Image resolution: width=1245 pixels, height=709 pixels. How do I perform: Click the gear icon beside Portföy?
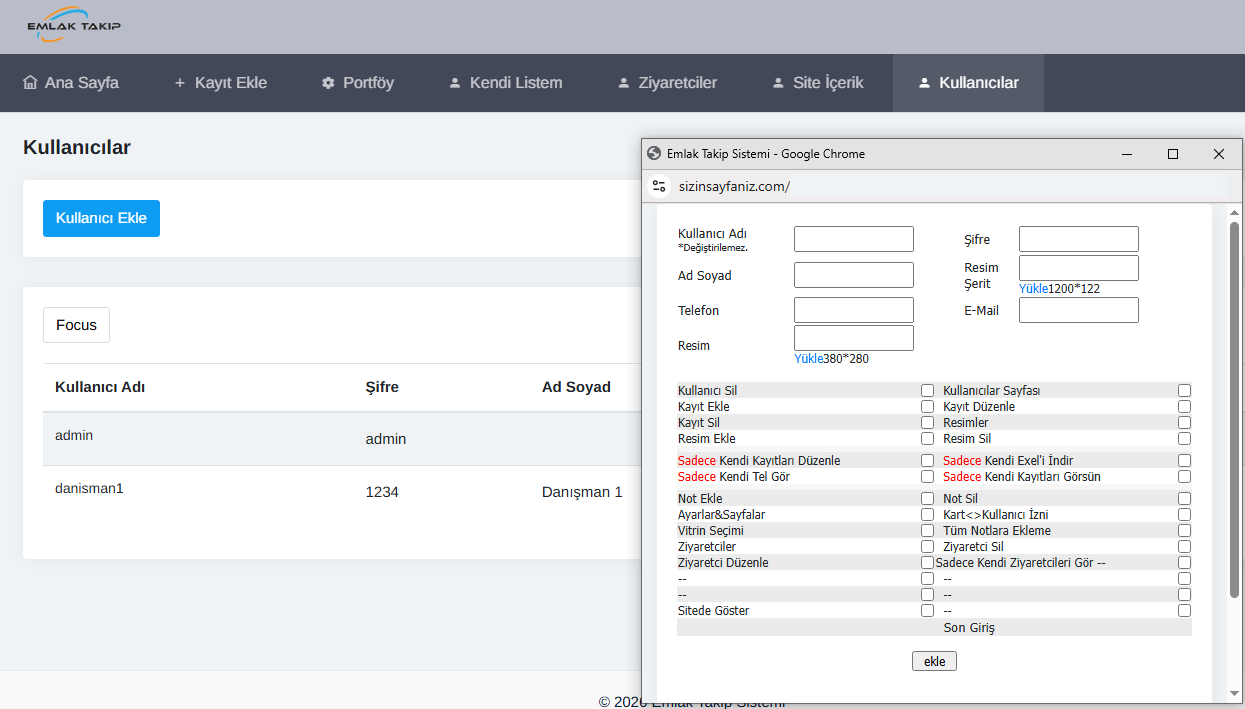(x=328, y=83)
